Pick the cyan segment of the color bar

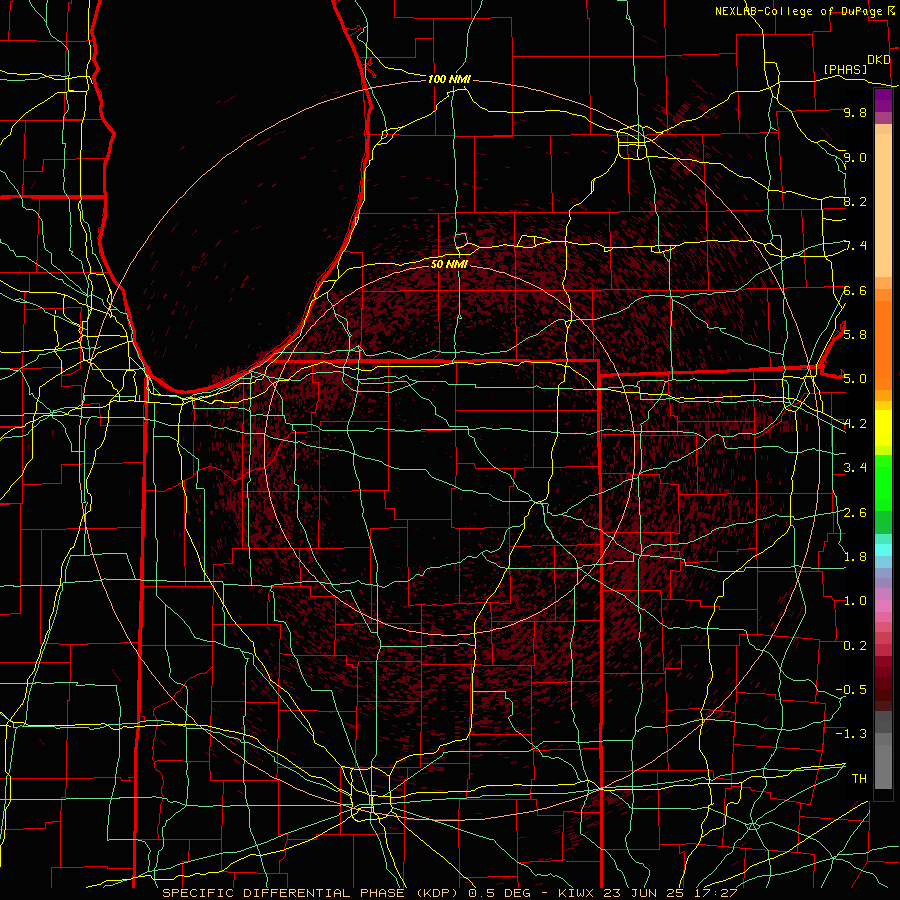pyautogui.click(x=883, y=549)
